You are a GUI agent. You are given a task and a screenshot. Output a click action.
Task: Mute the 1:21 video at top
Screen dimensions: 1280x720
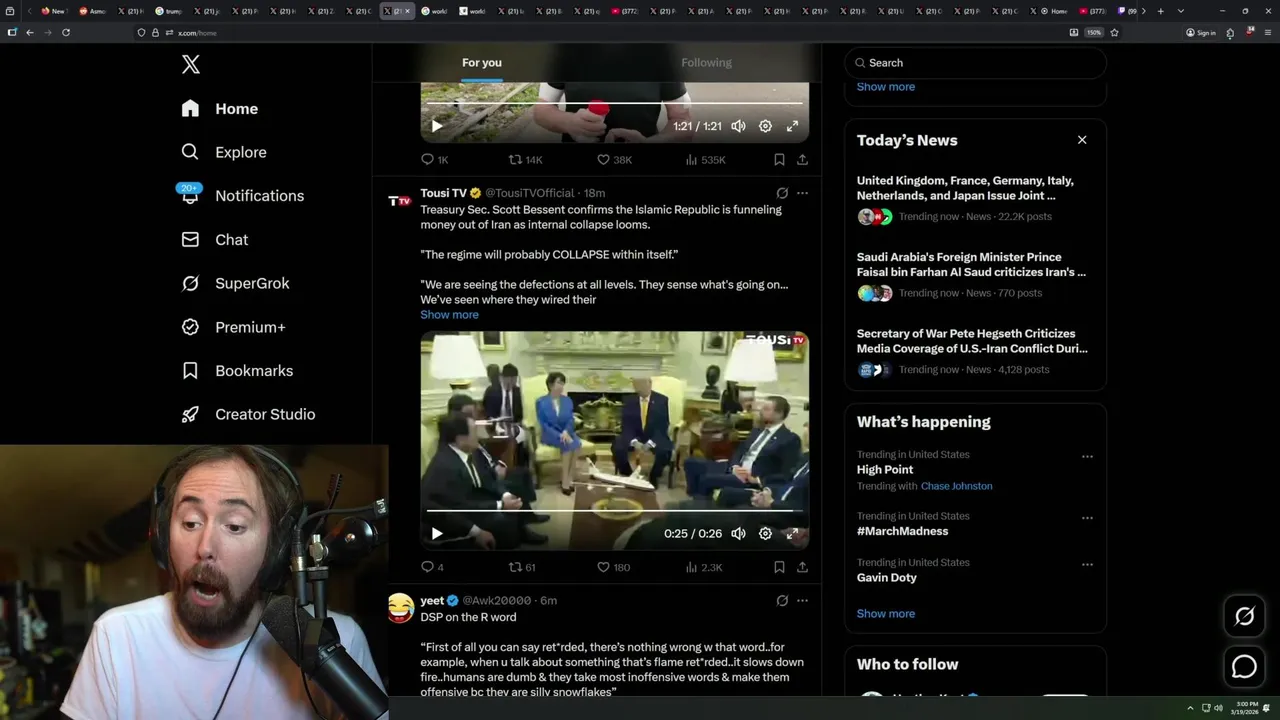pos(738,126)
